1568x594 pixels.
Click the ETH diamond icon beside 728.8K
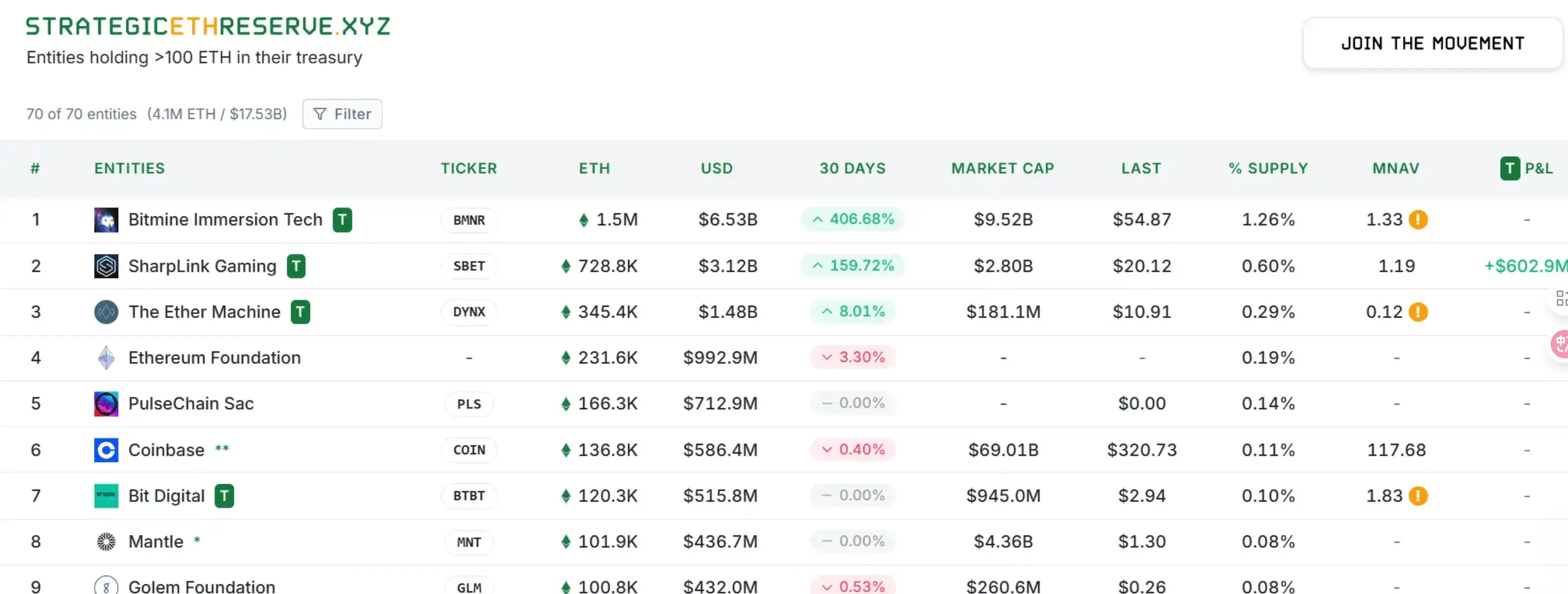(x=565, y=266)
